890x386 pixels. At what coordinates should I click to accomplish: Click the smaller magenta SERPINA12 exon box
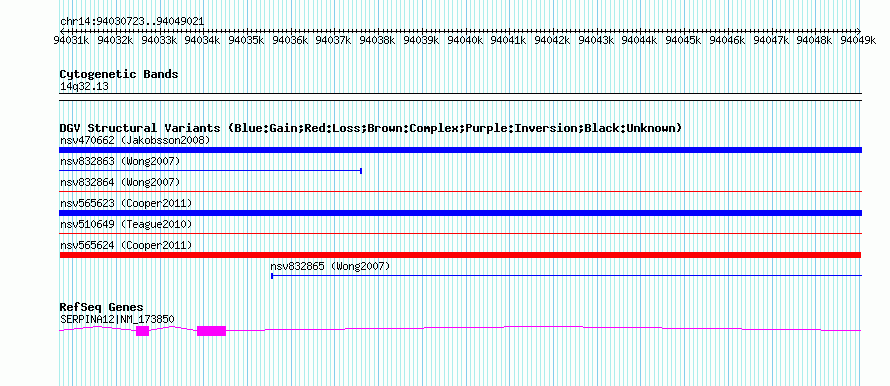point(142,331)
